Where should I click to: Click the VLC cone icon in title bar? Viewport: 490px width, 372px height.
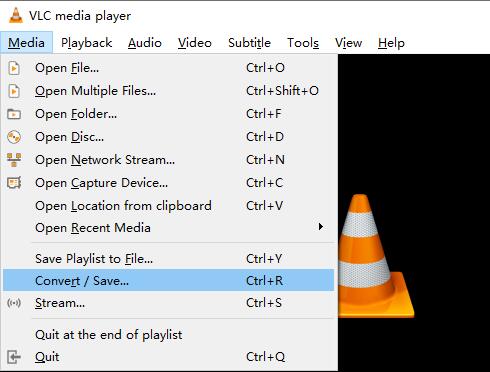pos(16,15)
